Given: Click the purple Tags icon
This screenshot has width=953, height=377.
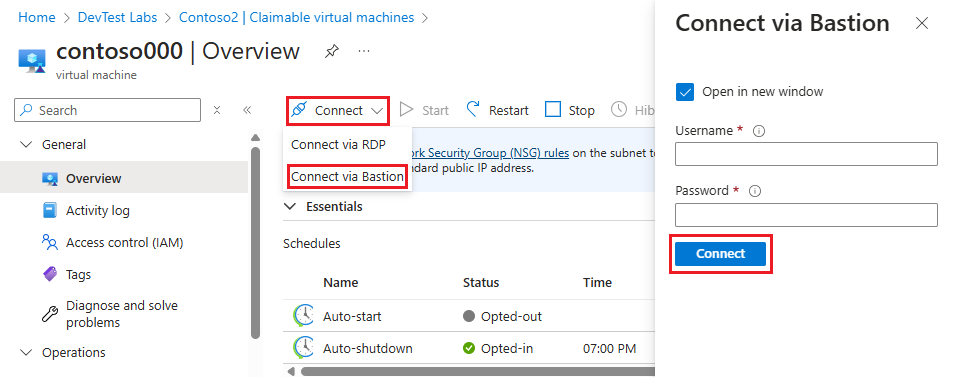Looking at the screenshot, I should coord(50,274).
